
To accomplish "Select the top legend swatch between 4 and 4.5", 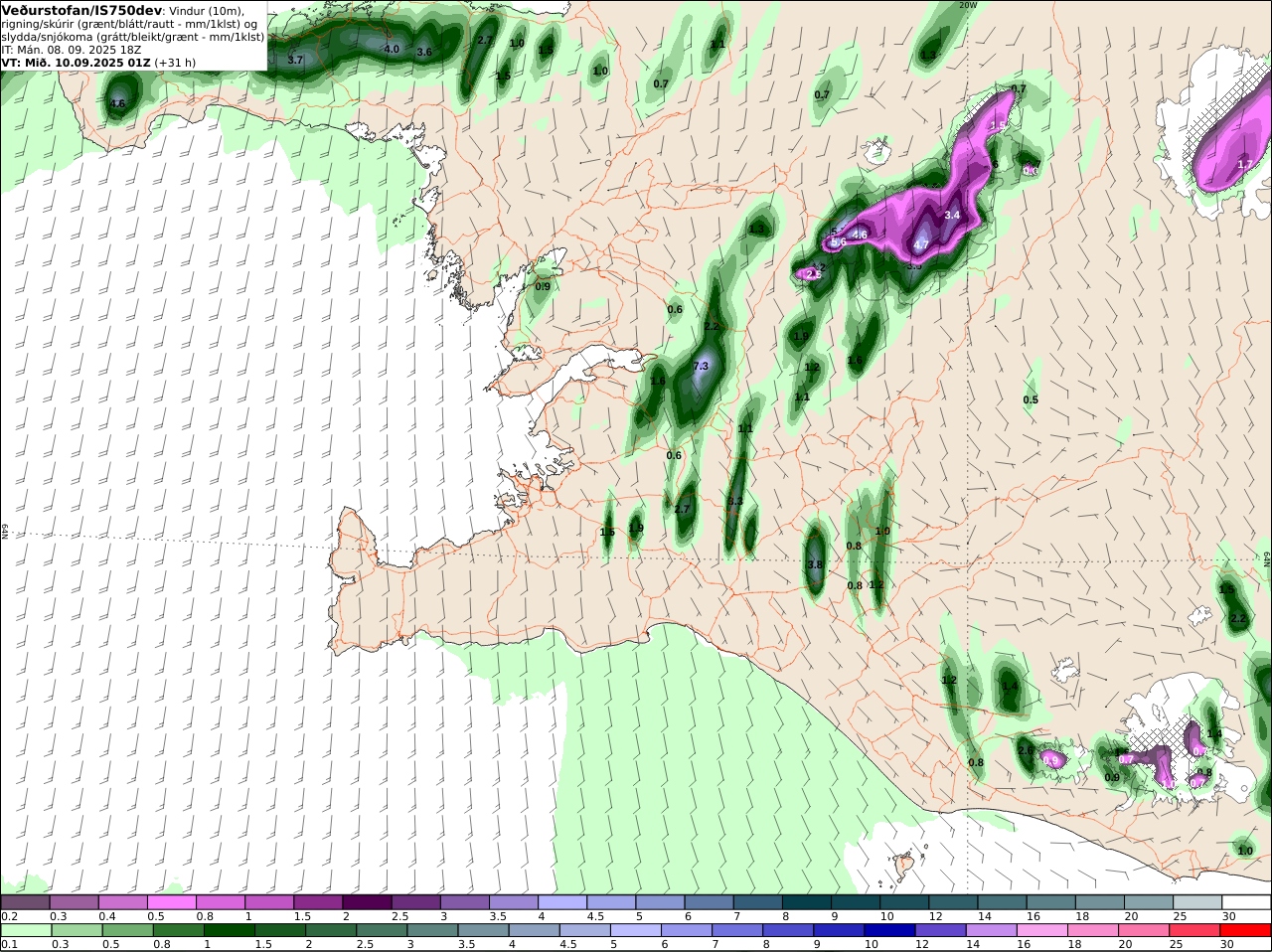I will coord(563,902).
